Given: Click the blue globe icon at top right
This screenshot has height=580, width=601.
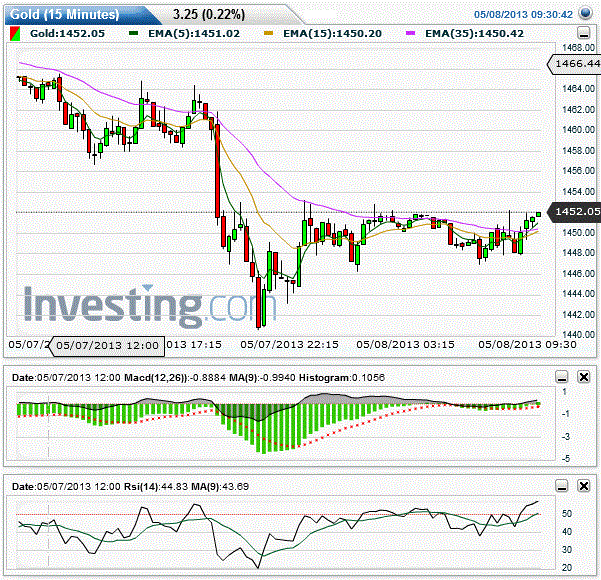Looking at the screenshot, I should coord(586,13).
